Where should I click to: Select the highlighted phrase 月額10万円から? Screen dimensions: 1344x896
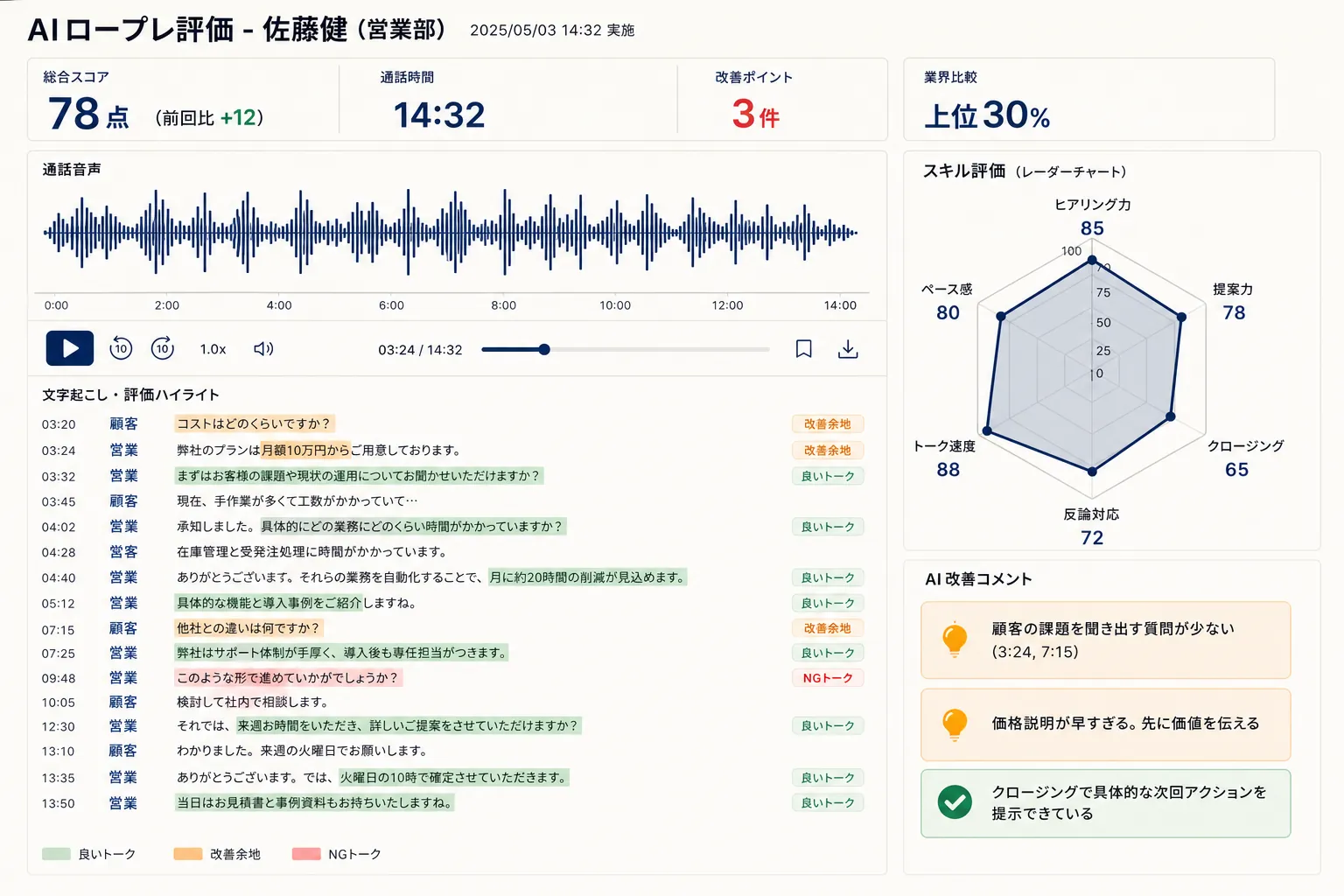(305, 450)
